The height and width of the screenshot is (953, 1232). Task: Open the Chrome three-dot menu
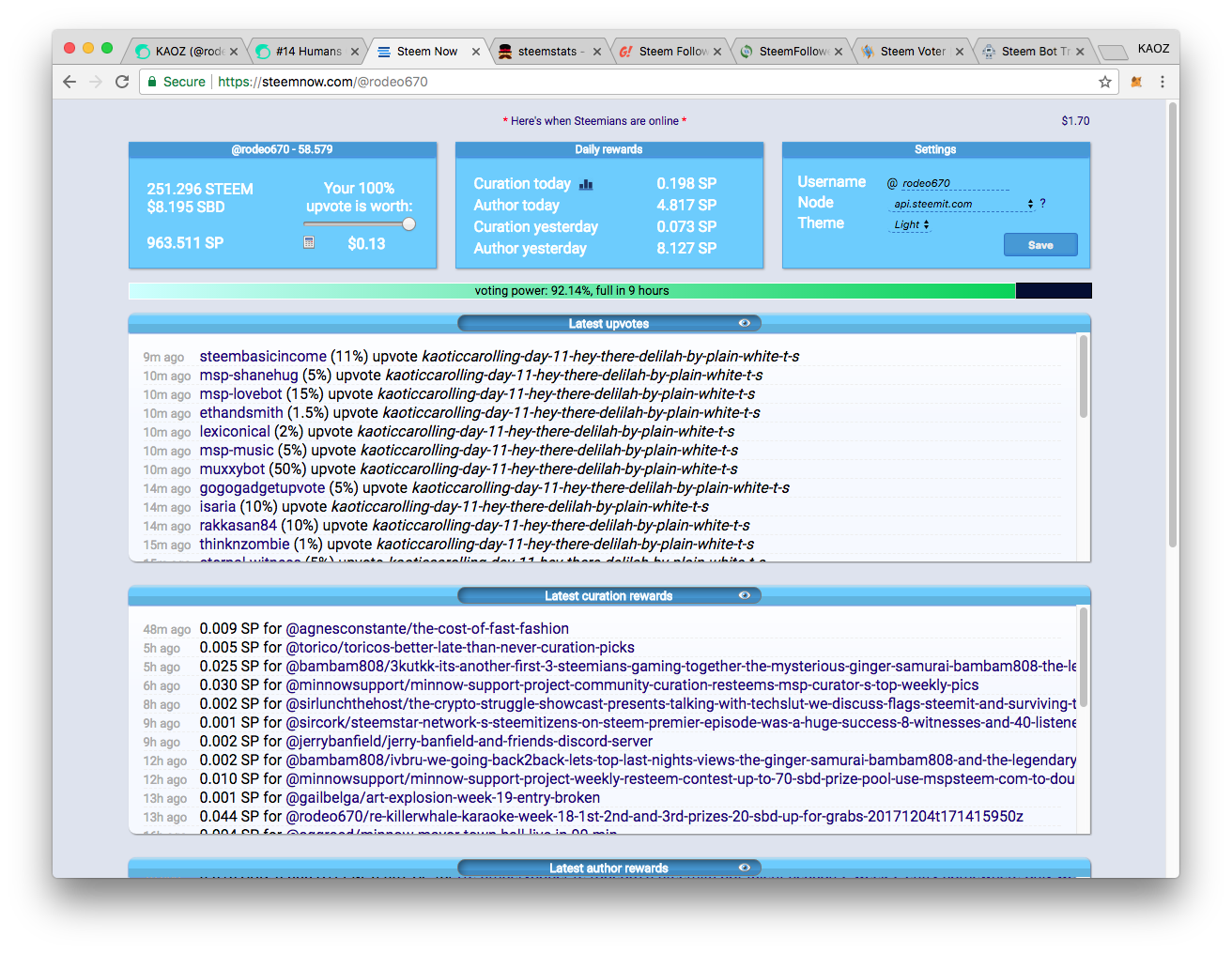[1163, 82]
